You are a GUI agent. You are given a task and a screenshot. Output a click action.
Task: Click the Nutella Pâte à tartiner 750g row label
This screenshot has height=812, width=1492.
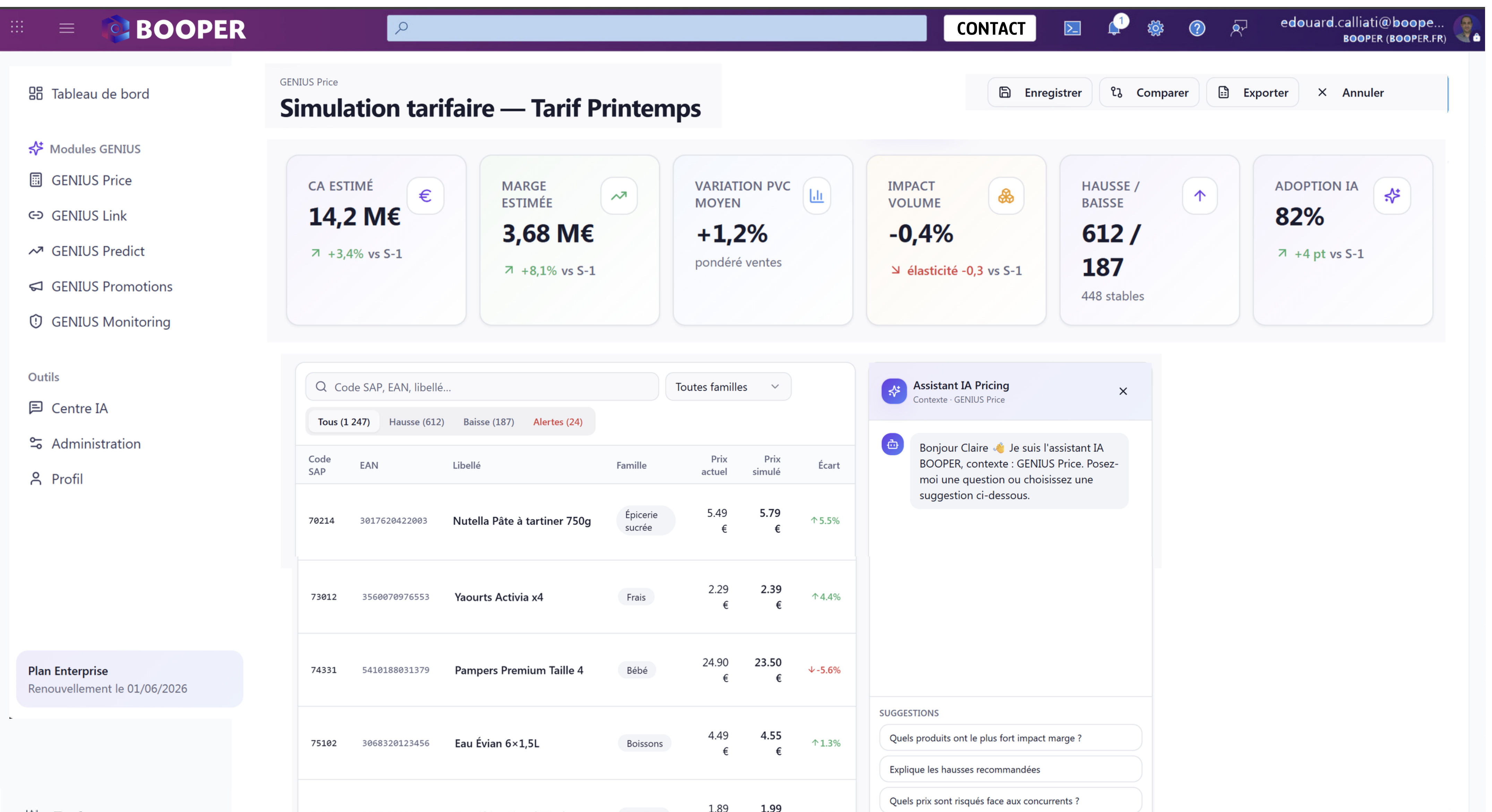(522, 521)
